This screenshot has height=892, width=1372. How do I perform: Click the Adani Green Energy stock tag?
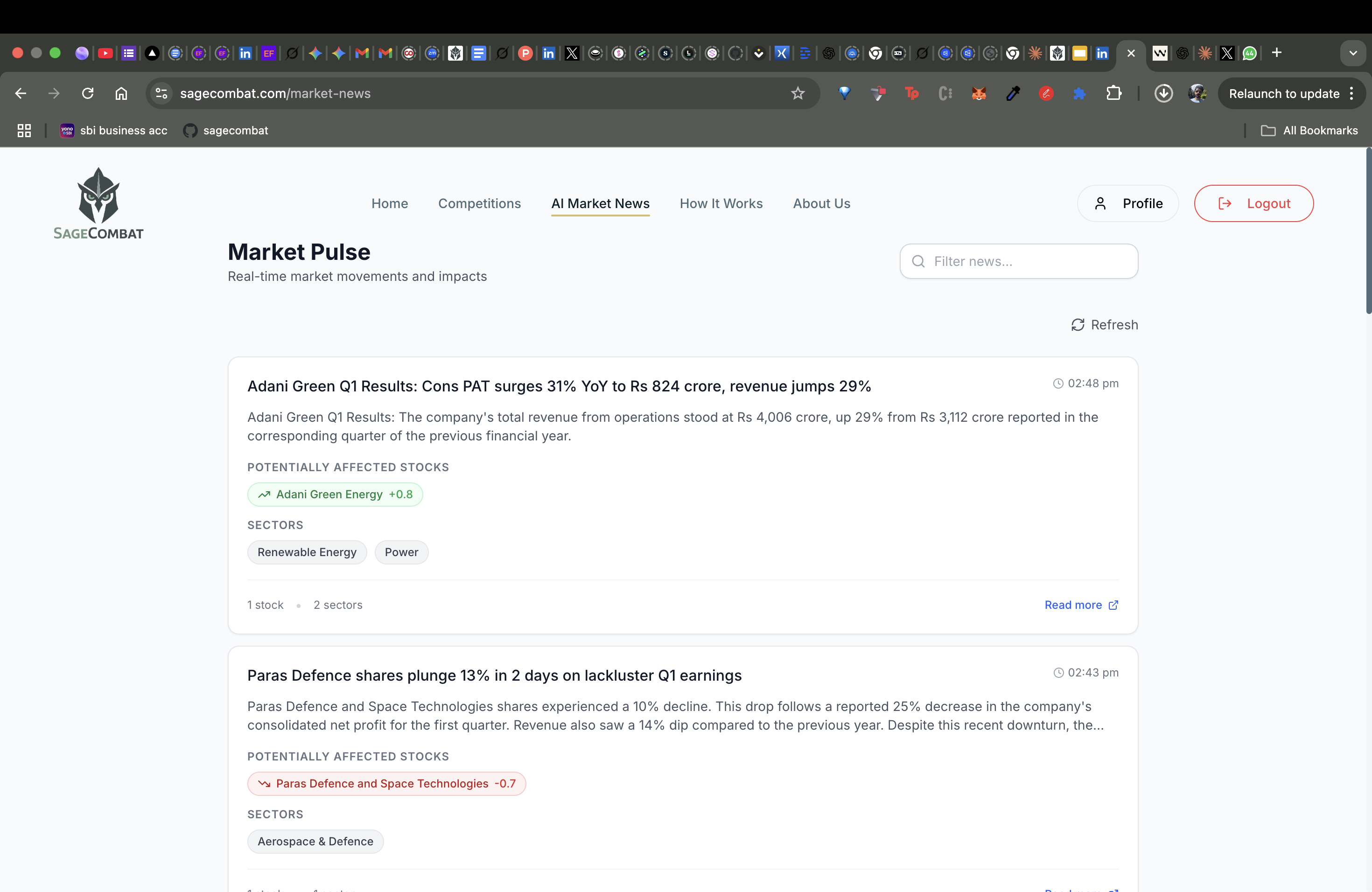(x=335, y=495)
